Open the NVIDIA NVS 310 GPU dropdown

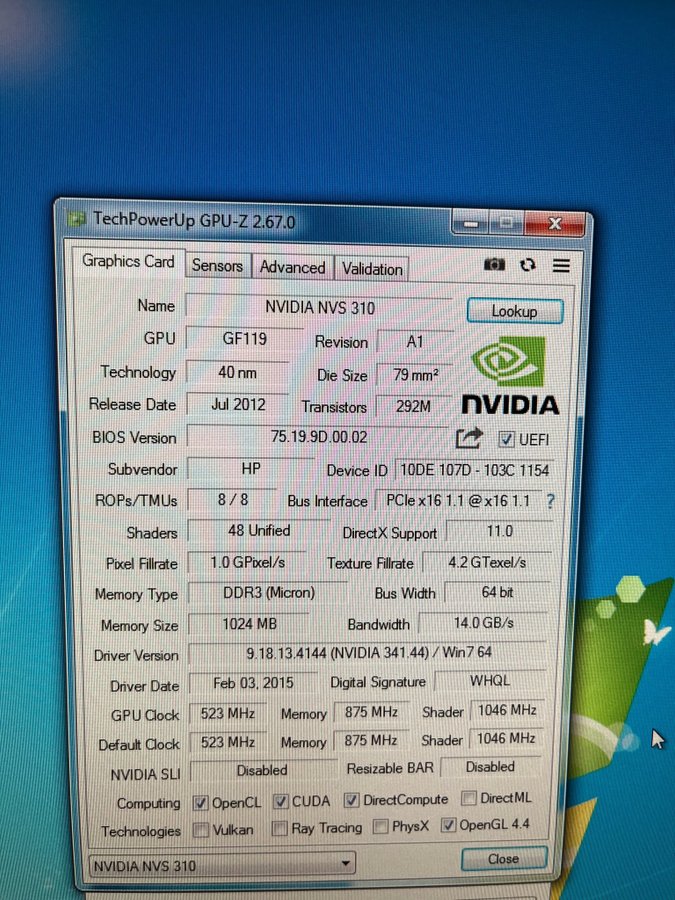pos(222,864)
